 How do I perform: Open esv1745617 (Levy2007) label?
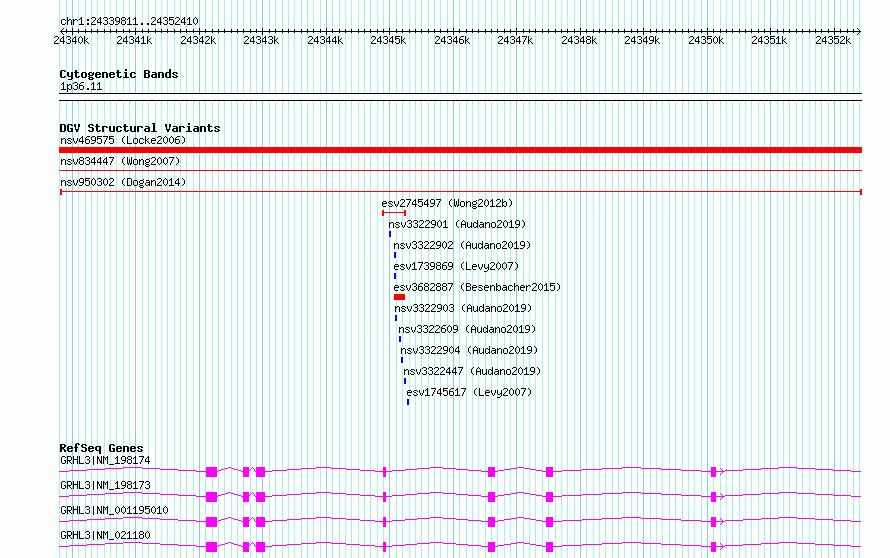coord(469,392)
